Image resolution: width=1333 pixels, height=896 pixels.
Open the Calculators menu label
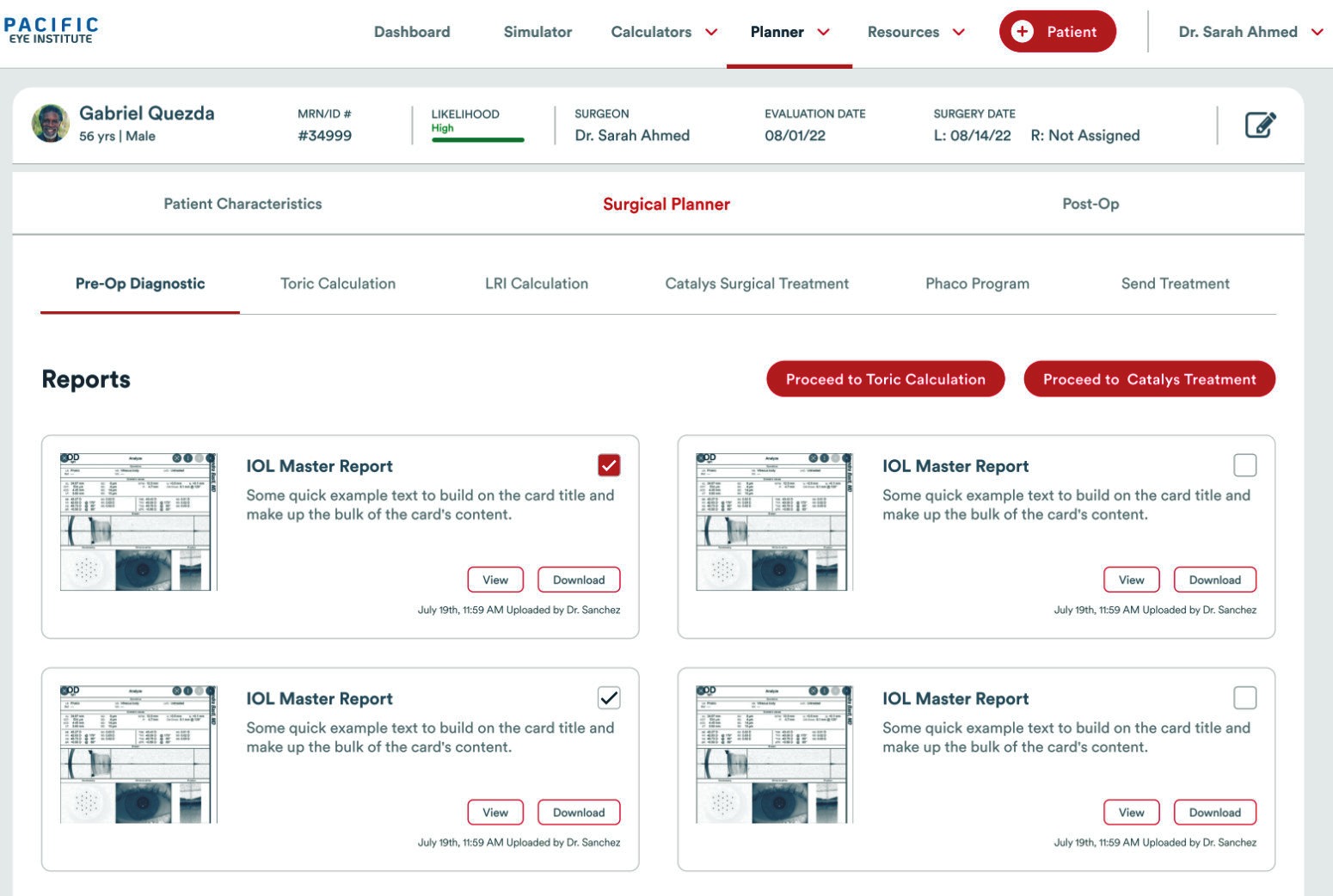click(651, 32)
